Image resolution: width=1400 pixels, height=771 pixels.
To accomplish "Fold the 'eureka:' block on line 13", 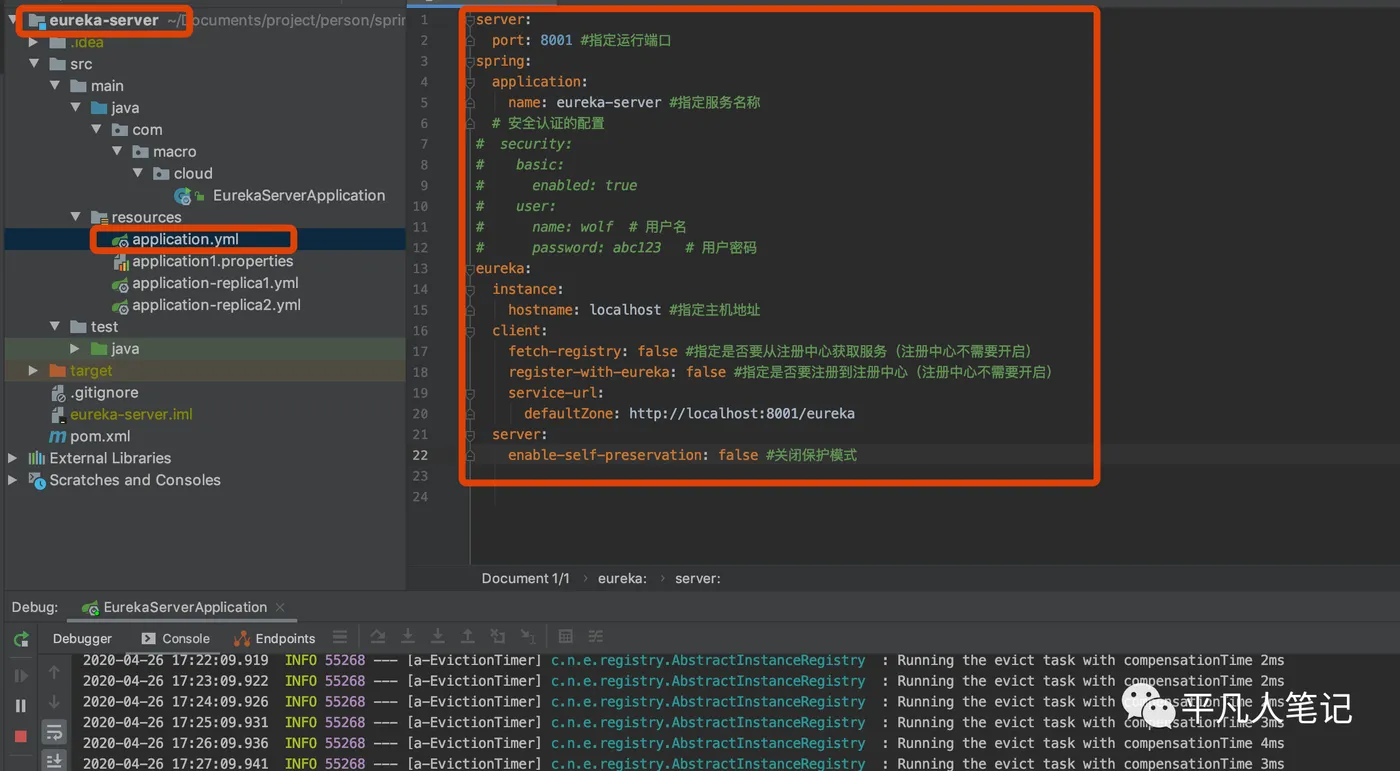I will [x=470, y=268].
